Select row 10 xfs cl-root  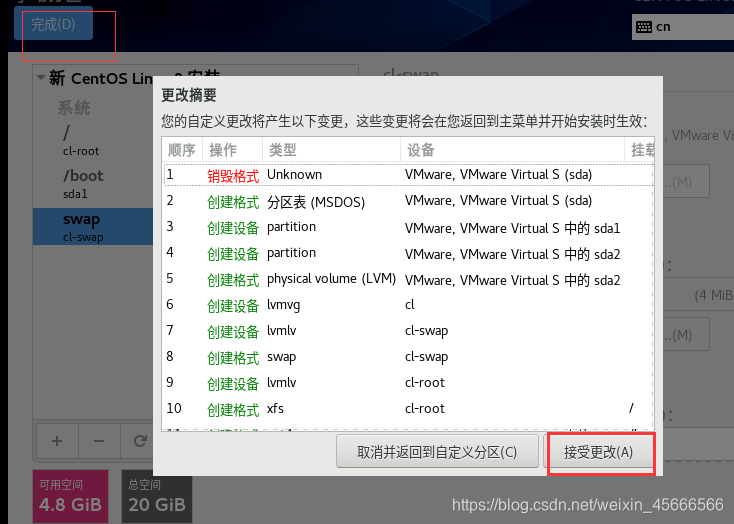click(x=408, y=409)
